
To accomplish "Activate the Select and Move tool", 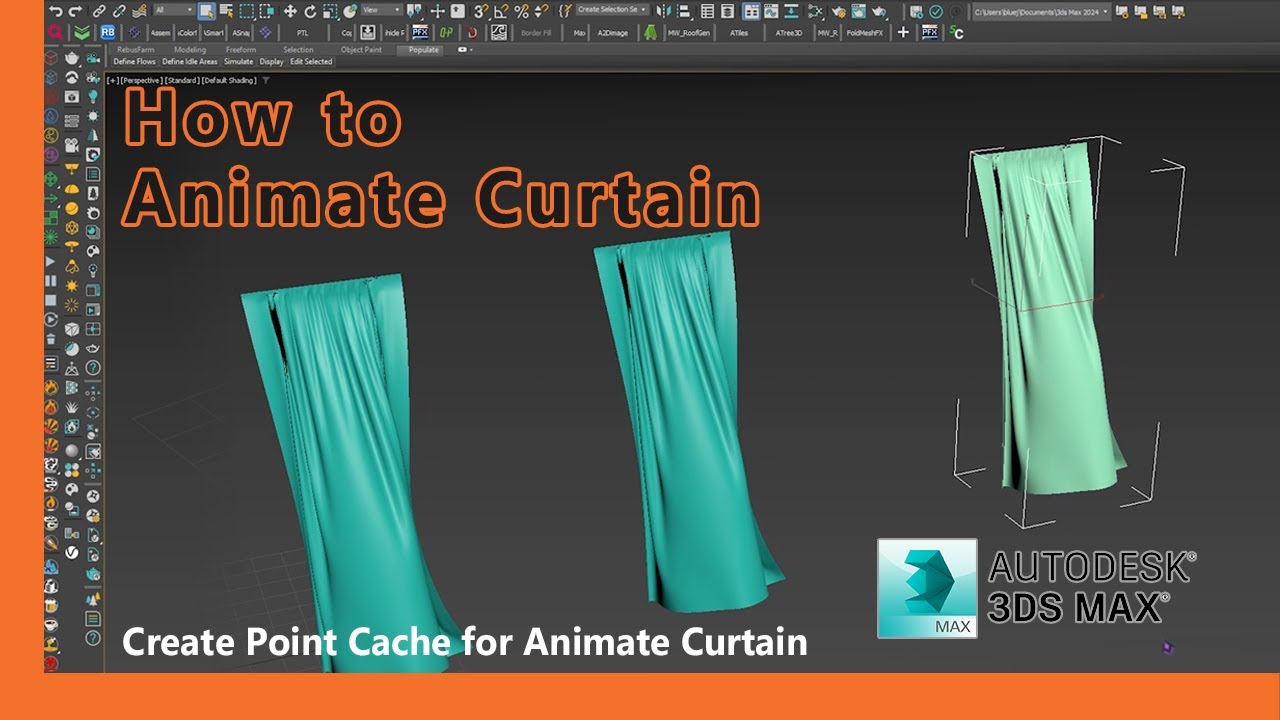I will tap(290, 11).
